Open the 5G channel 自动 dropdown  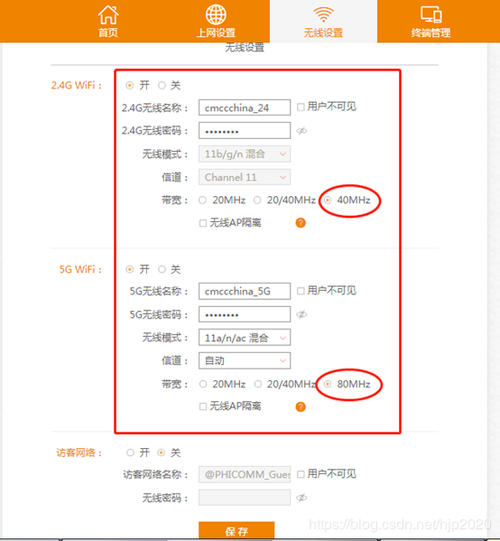coord(244,361)
